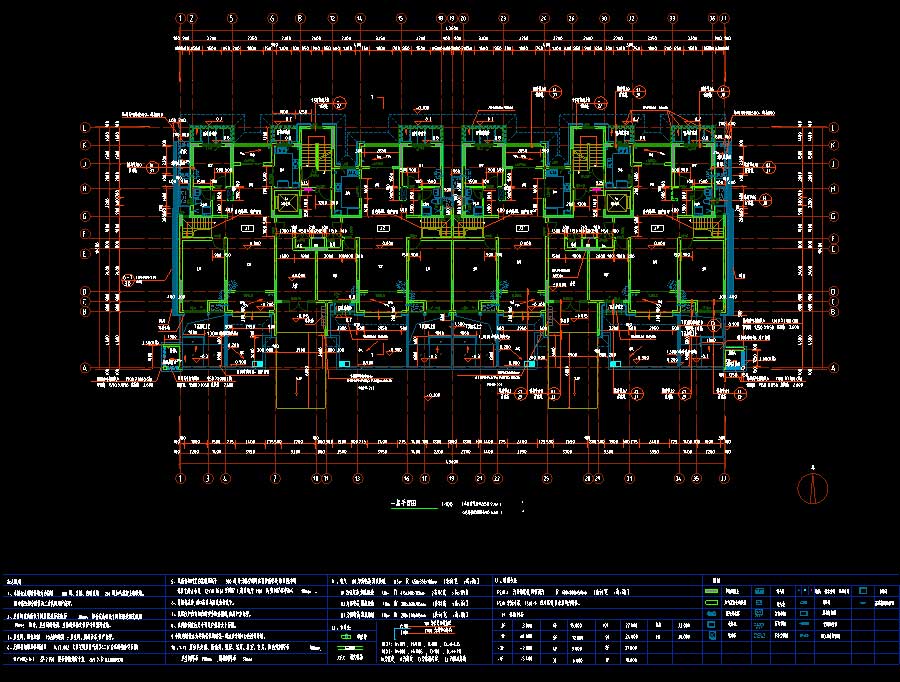Pick grid bubble 34 on the bottom axis

pos(679,478)
